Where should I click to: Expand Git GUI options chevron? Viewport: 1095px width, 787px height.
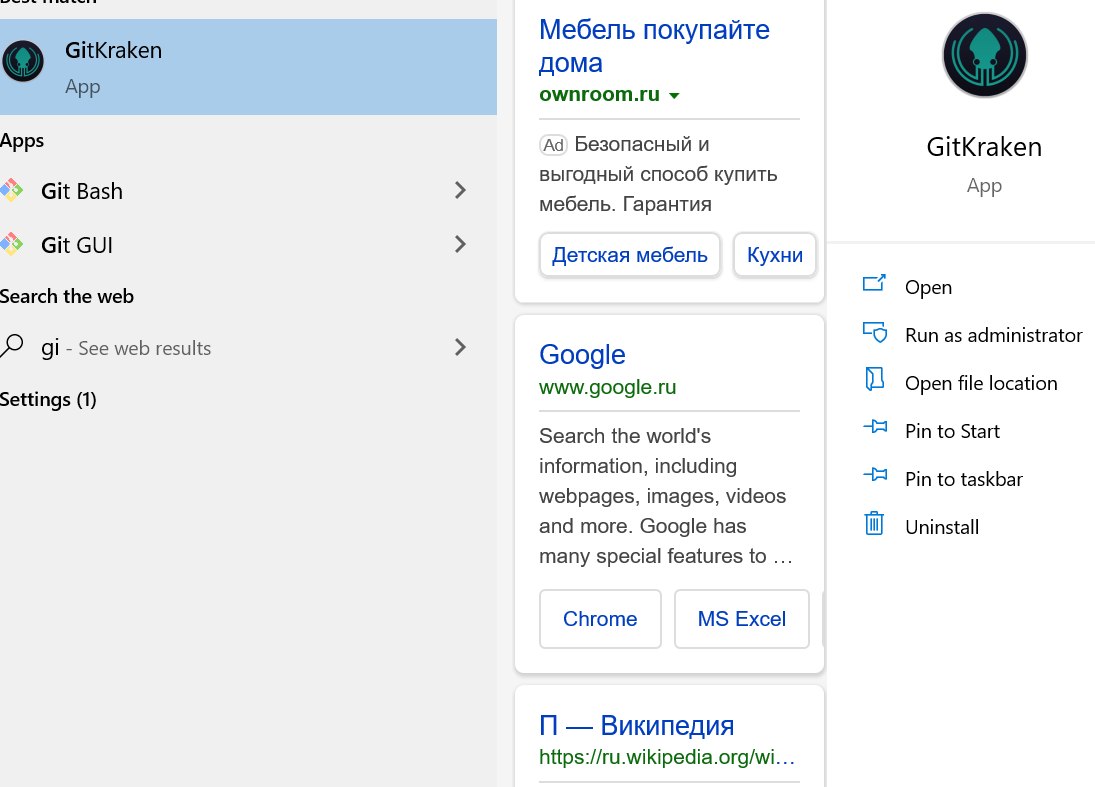point(460,244)
